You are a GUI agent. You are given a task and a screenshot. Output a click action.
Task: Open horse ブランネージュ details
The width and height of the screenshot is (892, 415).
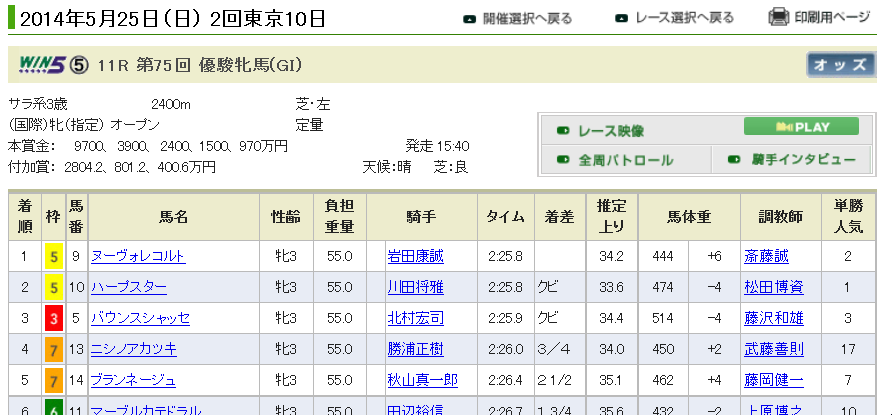point(134,379)
